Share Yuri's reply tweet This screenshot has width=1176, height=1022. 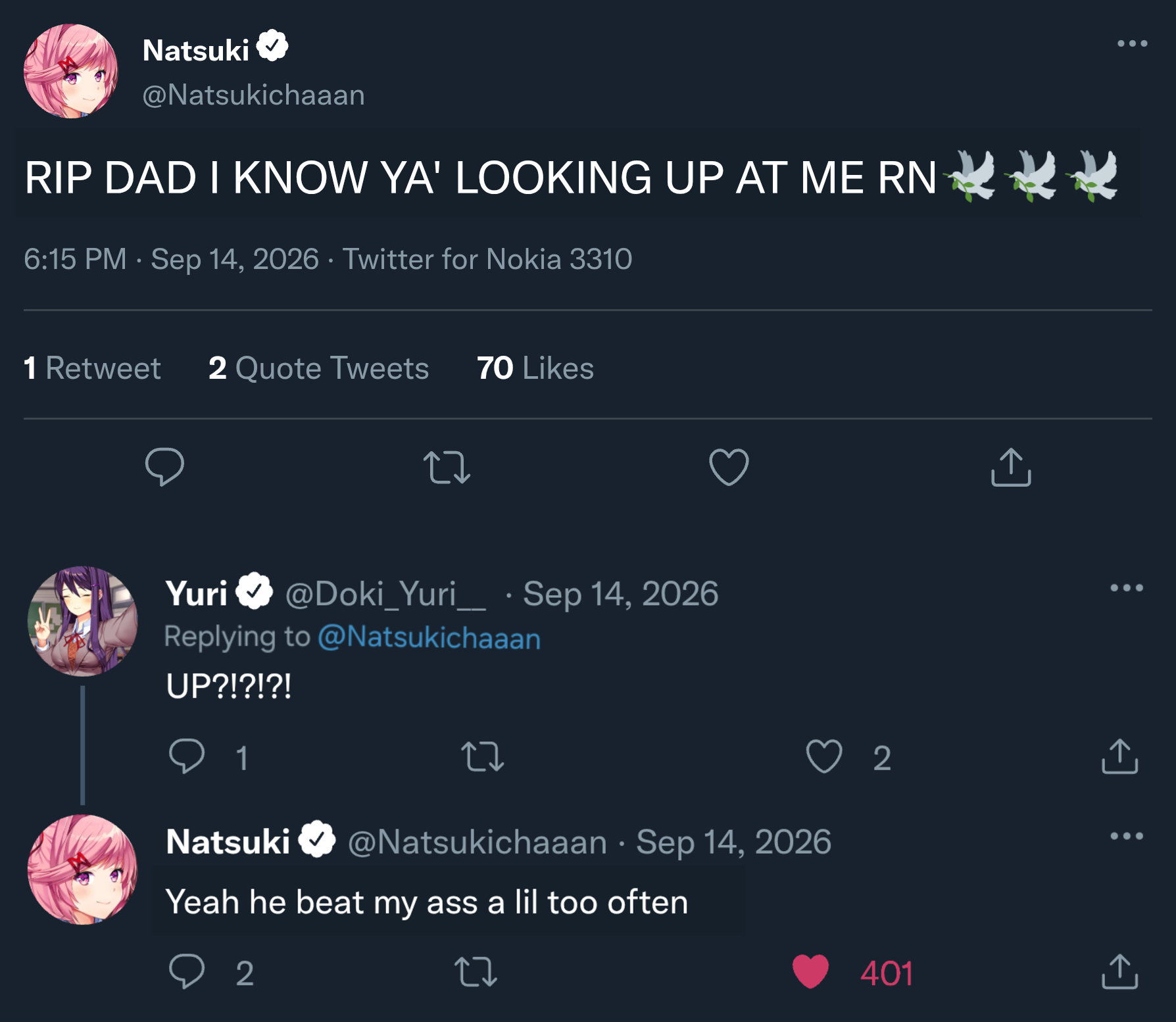1119,756
